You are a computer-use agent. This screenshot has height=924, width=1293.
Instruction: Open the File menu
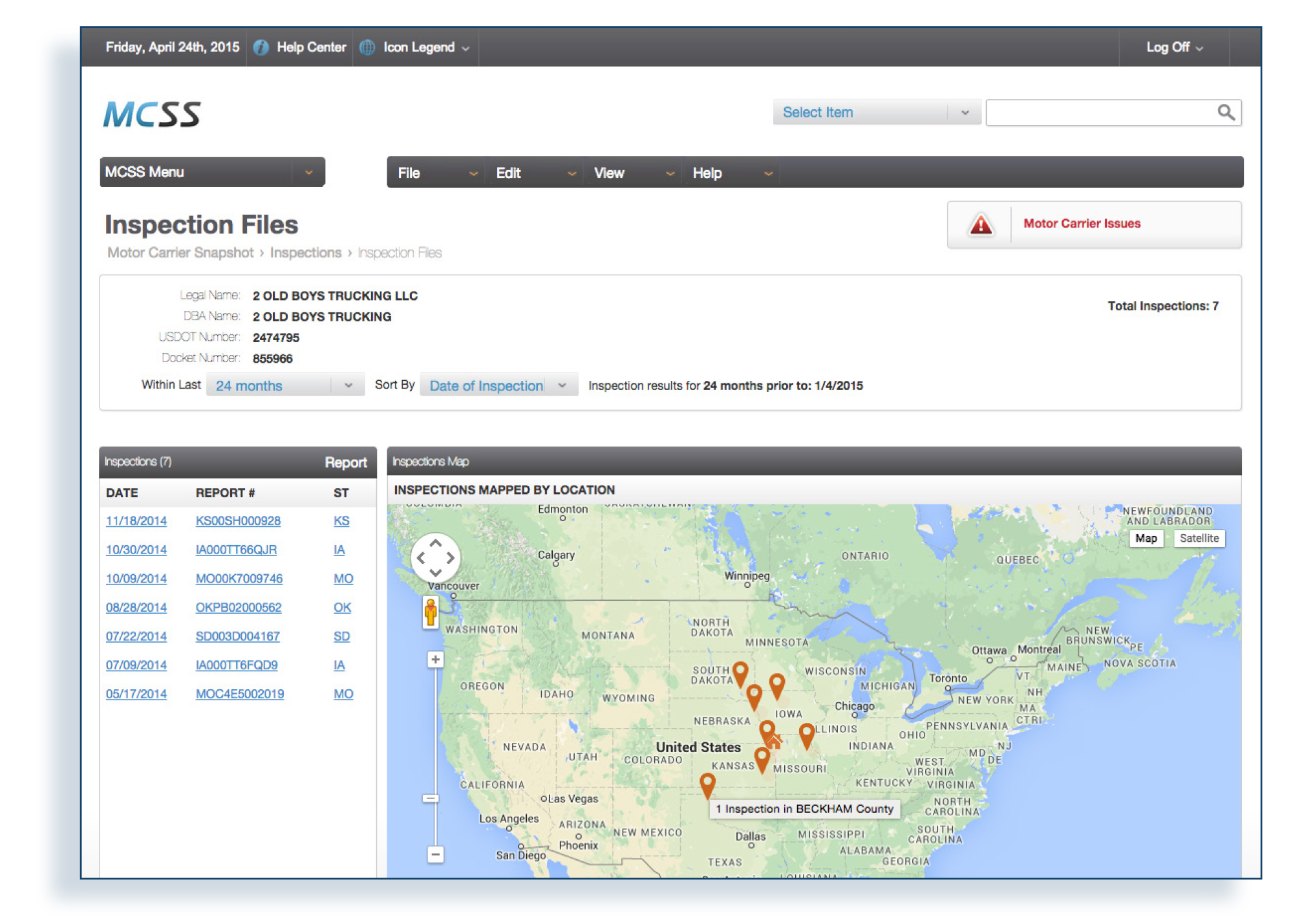[x=436, y=173]
